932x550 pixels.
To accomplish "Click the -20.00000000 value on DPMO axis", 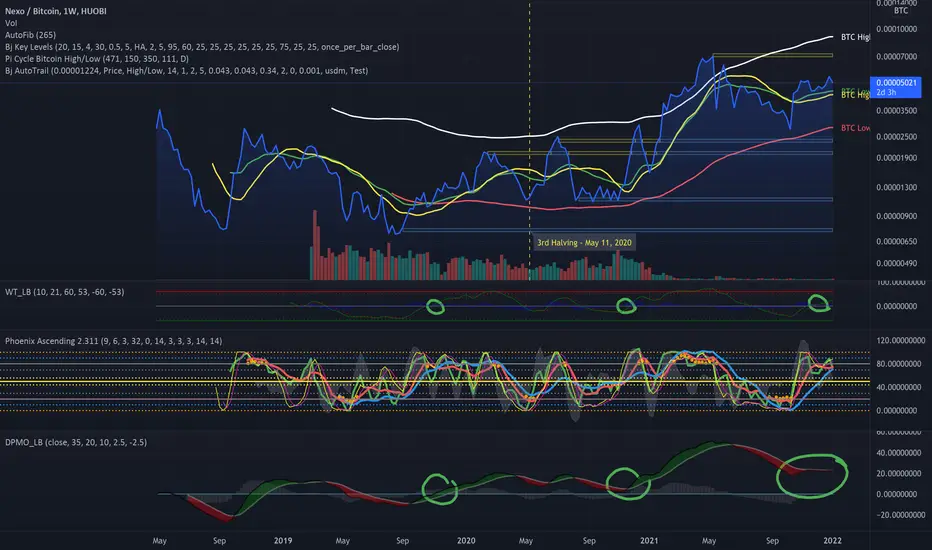I will (x=901, y=515).
